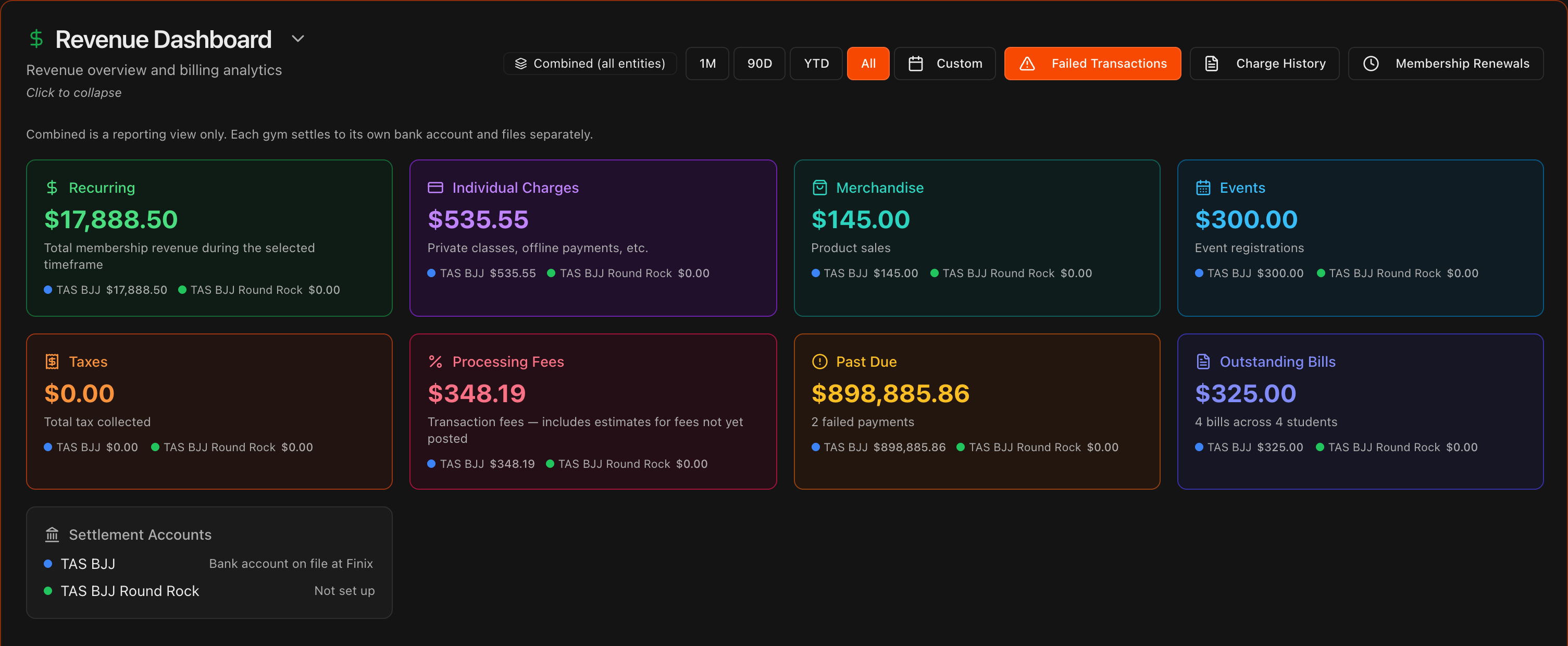Click the $898,885.86 Past Due total

pyautogui.click(x=890, y=394)
